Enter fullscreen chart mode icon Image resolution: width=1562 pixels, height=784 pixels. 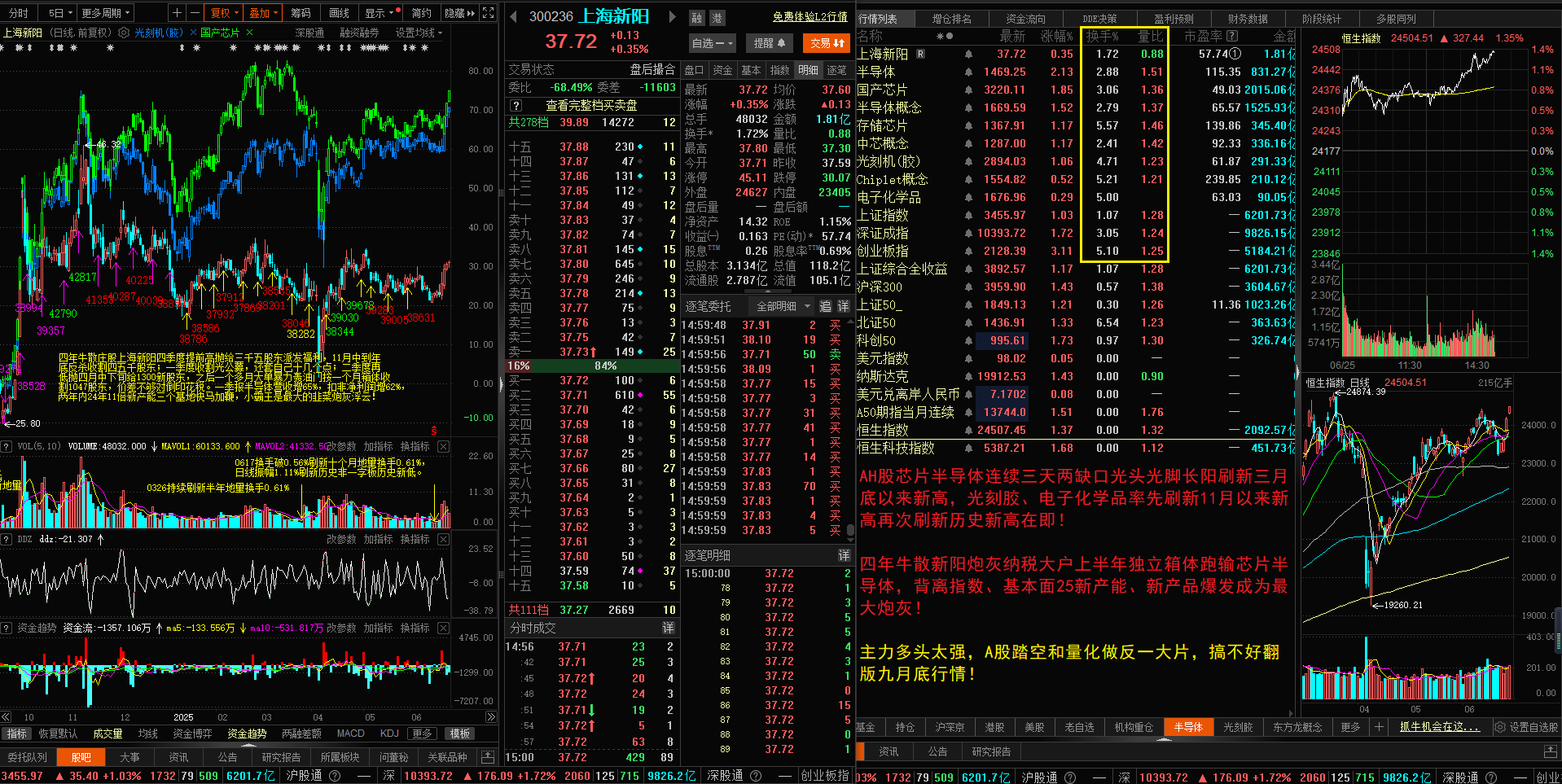tap(488, 13)
